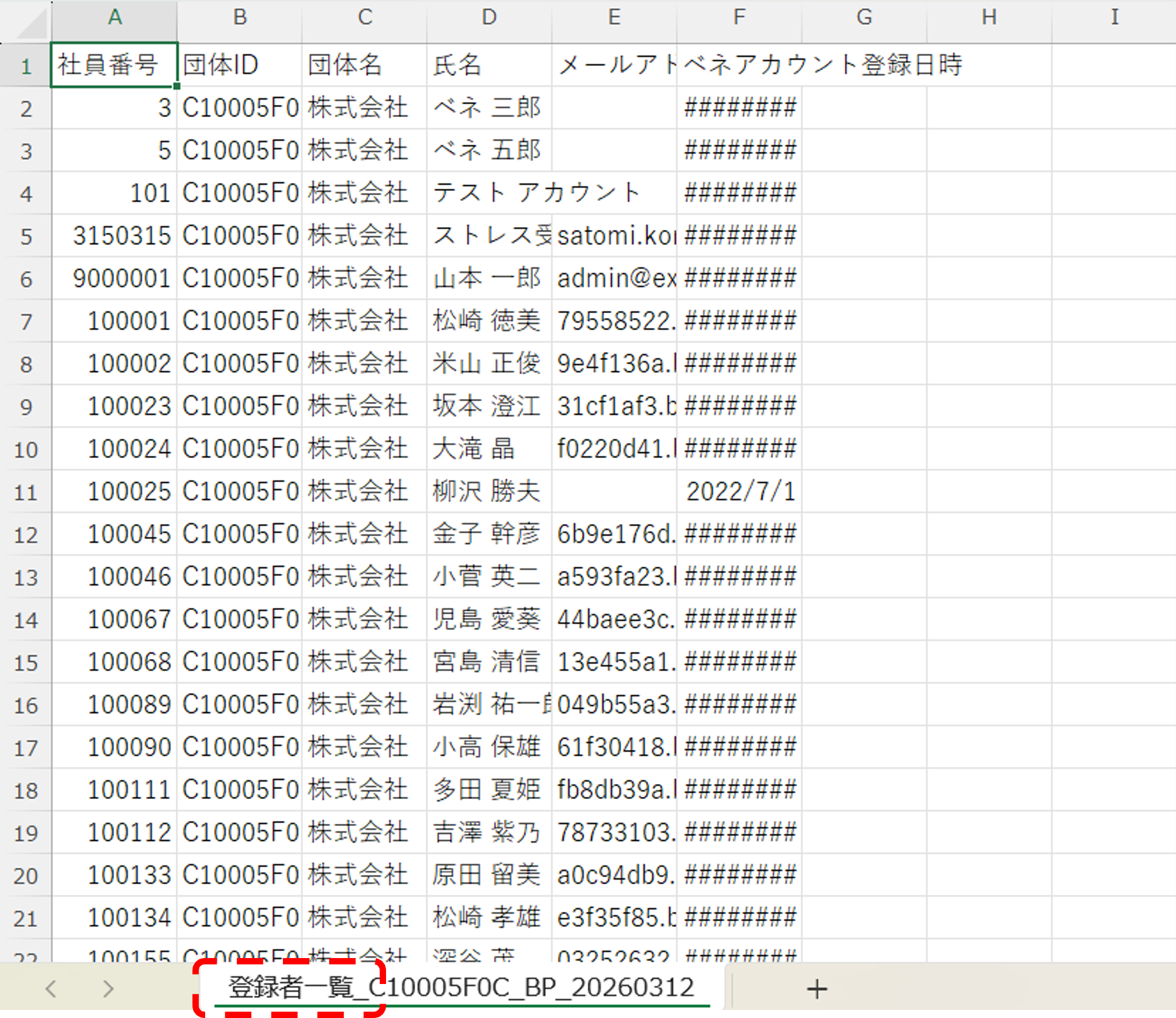1176x1018 pixels.
Task: Select column D header
Action: (x=489, y=17)
